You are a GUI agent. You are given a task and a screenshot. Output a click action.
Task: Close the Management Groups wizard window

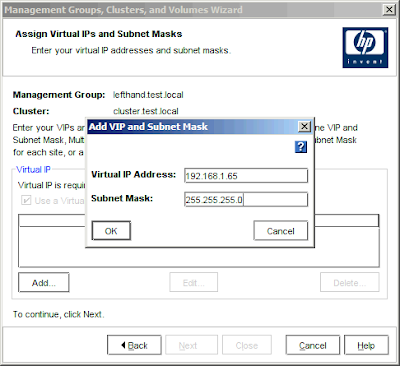(x=389, y=10)
